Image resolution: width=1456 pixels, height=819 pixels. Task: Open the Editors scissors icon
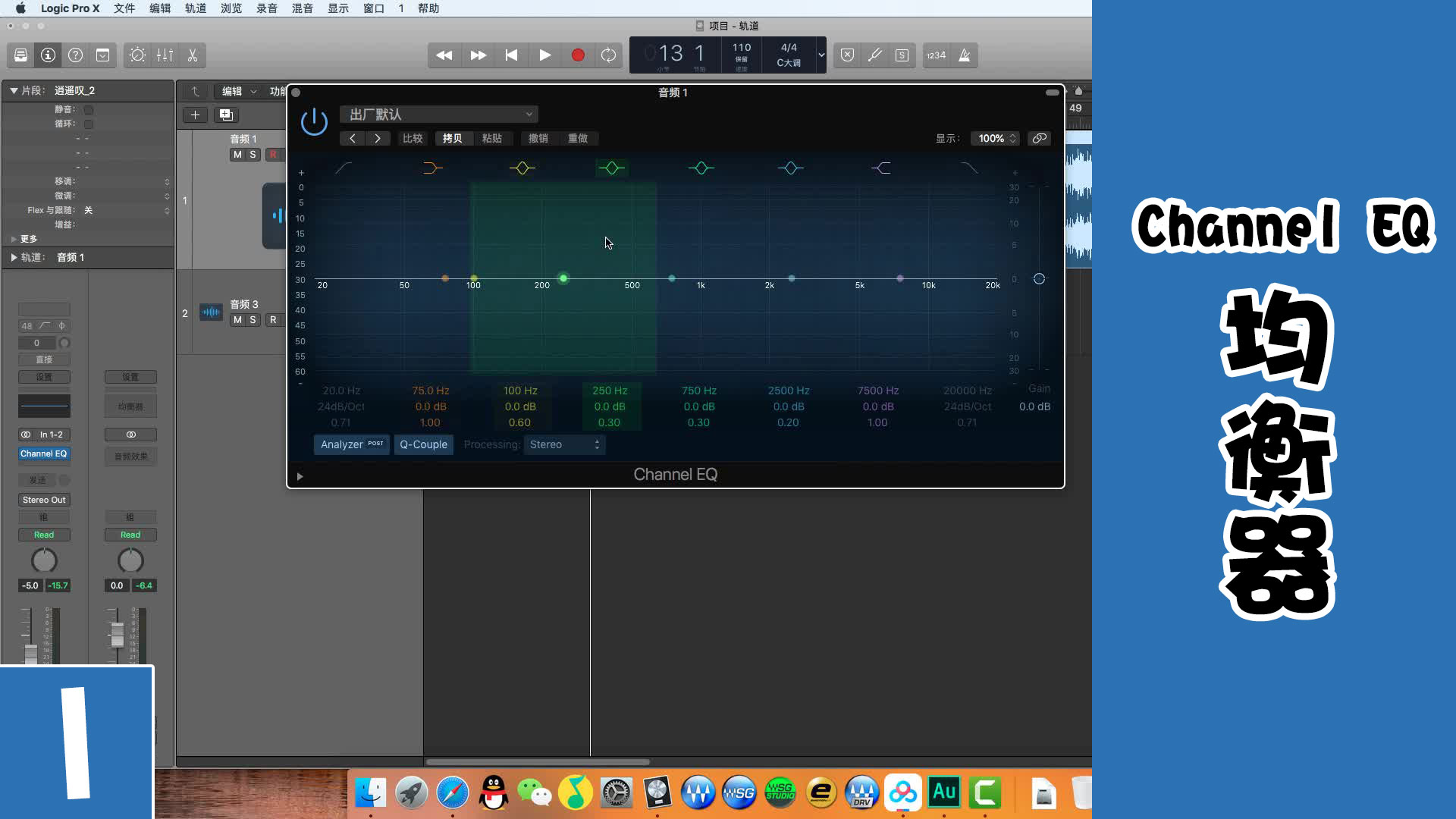[x=192, y=55]
